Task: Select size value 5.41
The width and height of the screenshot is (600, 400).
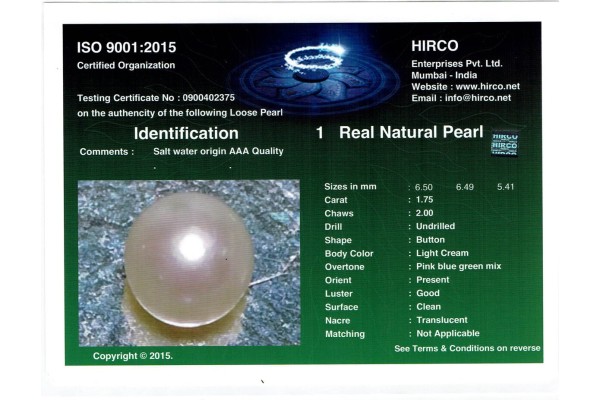Action: [505, 187]
